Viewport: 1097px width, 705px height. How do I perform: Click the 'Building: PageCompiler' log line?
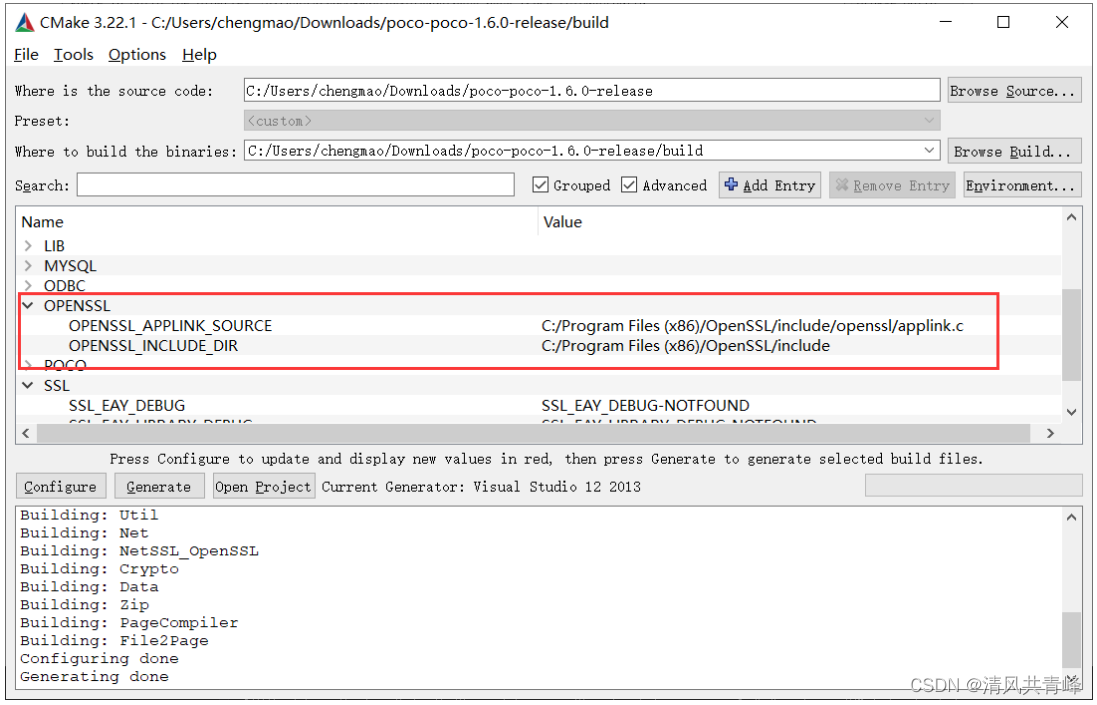pos(129,622)
